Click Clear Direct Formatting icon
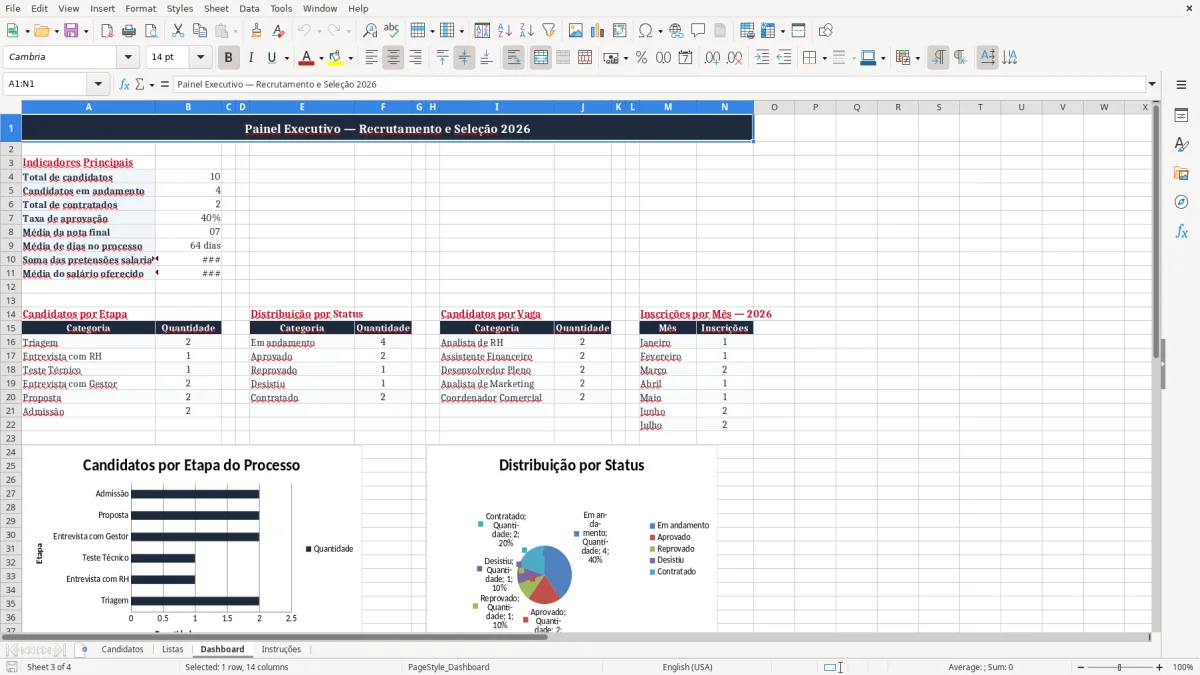 [278, 31]
